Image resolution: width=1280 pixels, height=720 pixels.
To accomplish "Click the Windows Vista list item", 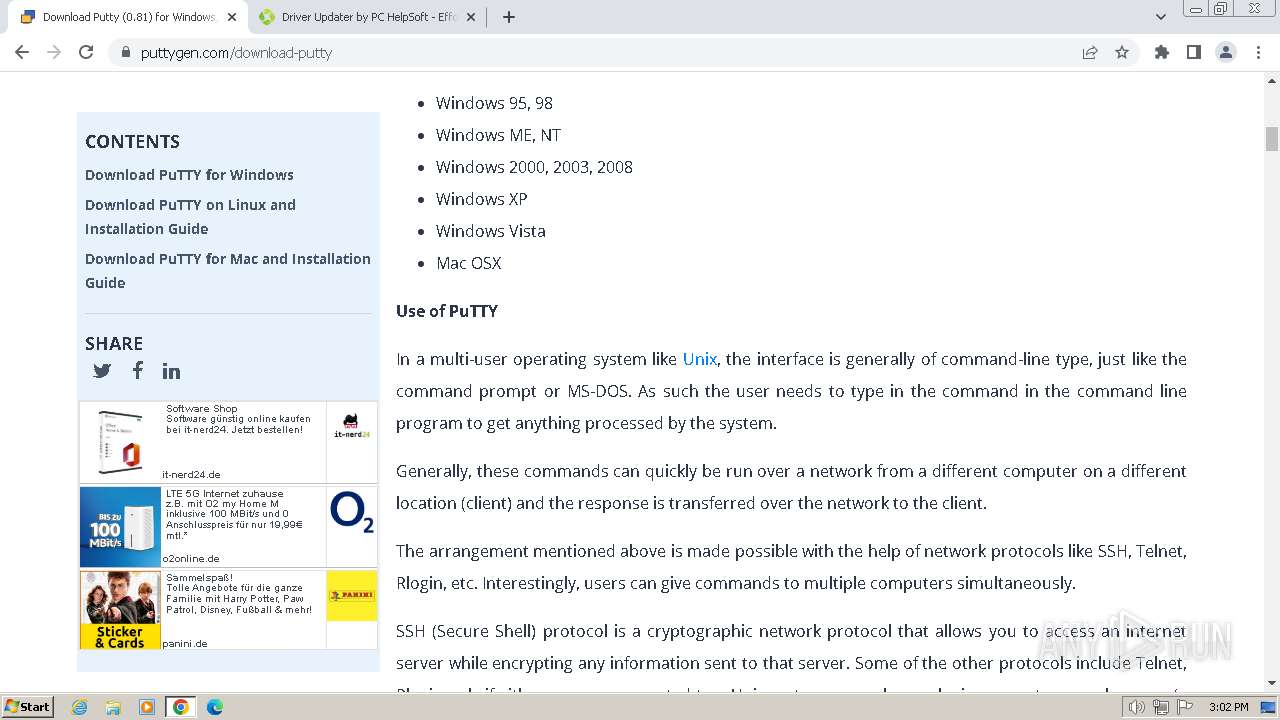I will click(491, 231).
